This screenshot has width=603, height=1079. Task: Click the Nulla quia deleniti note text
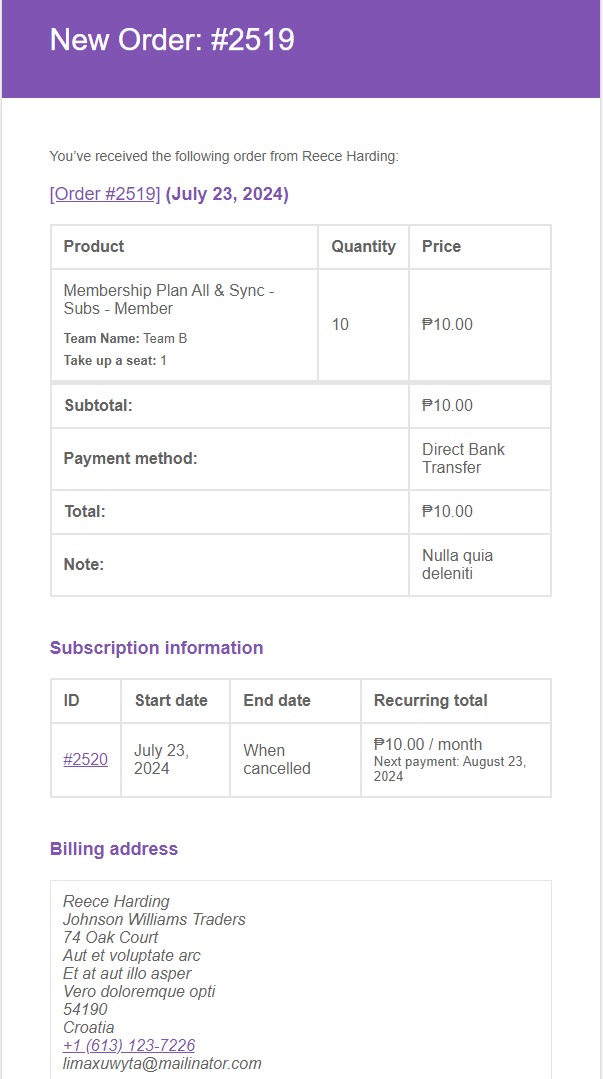coord(457,564)
